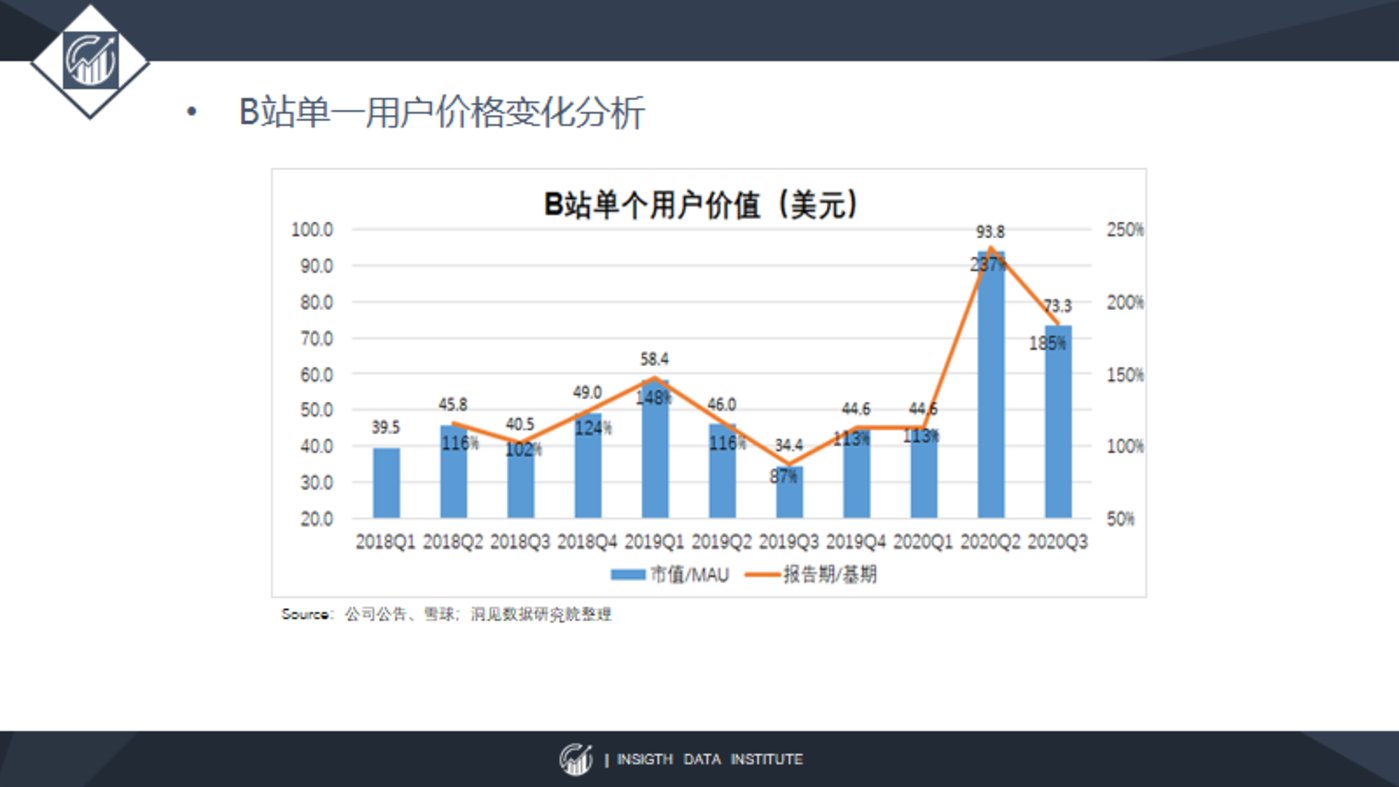The image size is (1399, 787).
Task: Select the percent label '185%'
Action: pyautogui.click(x=1048, y=343)
